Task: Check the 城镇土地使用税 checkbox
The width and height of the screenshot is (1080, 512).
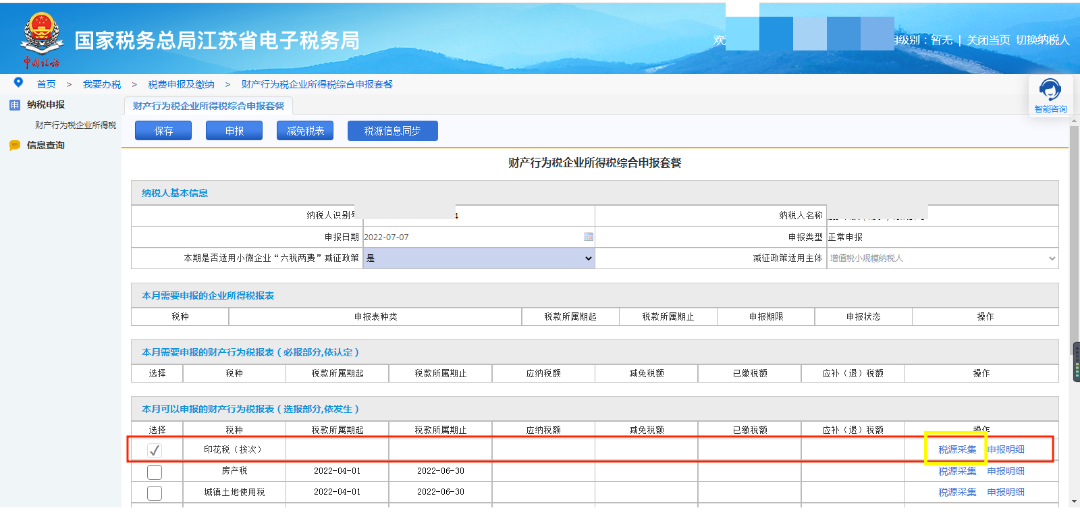Action: (x=154, y=493)
